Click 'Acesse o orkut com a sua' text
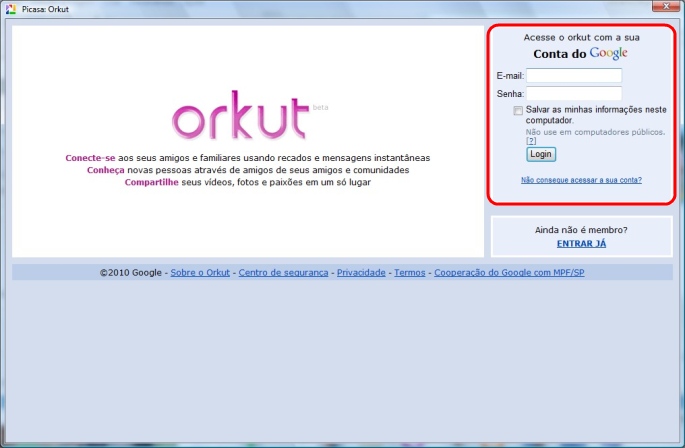 pyautogui.click(x=581, y=38)
